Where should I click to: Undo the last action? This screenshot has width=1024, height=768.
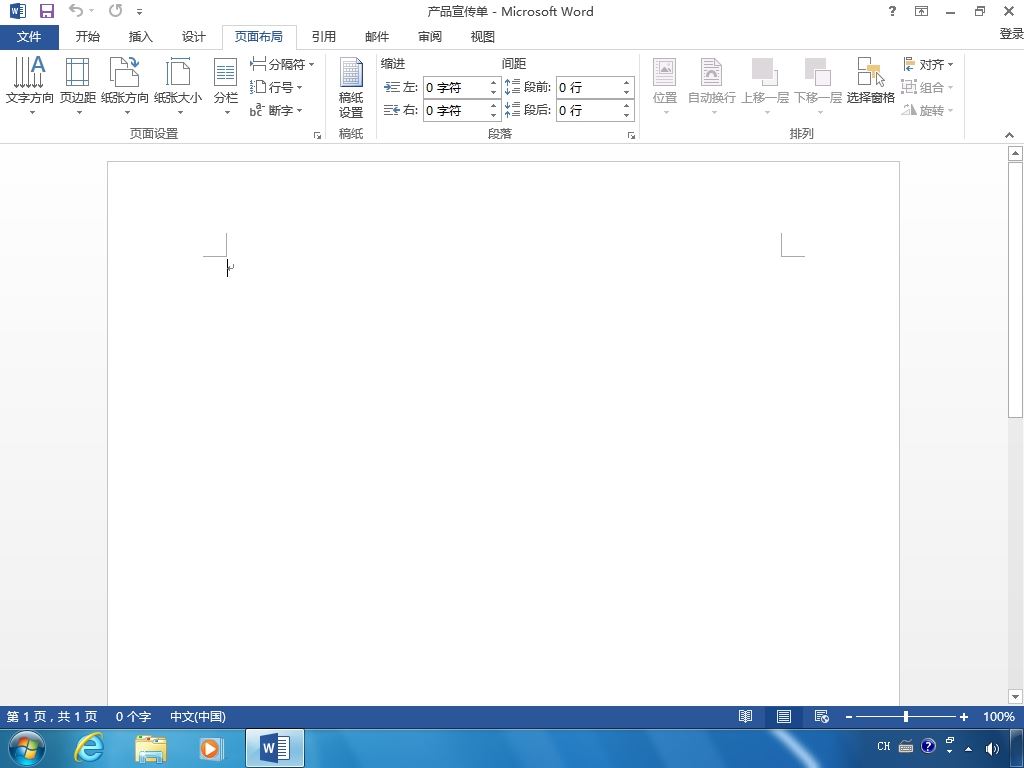coord(76,10)
